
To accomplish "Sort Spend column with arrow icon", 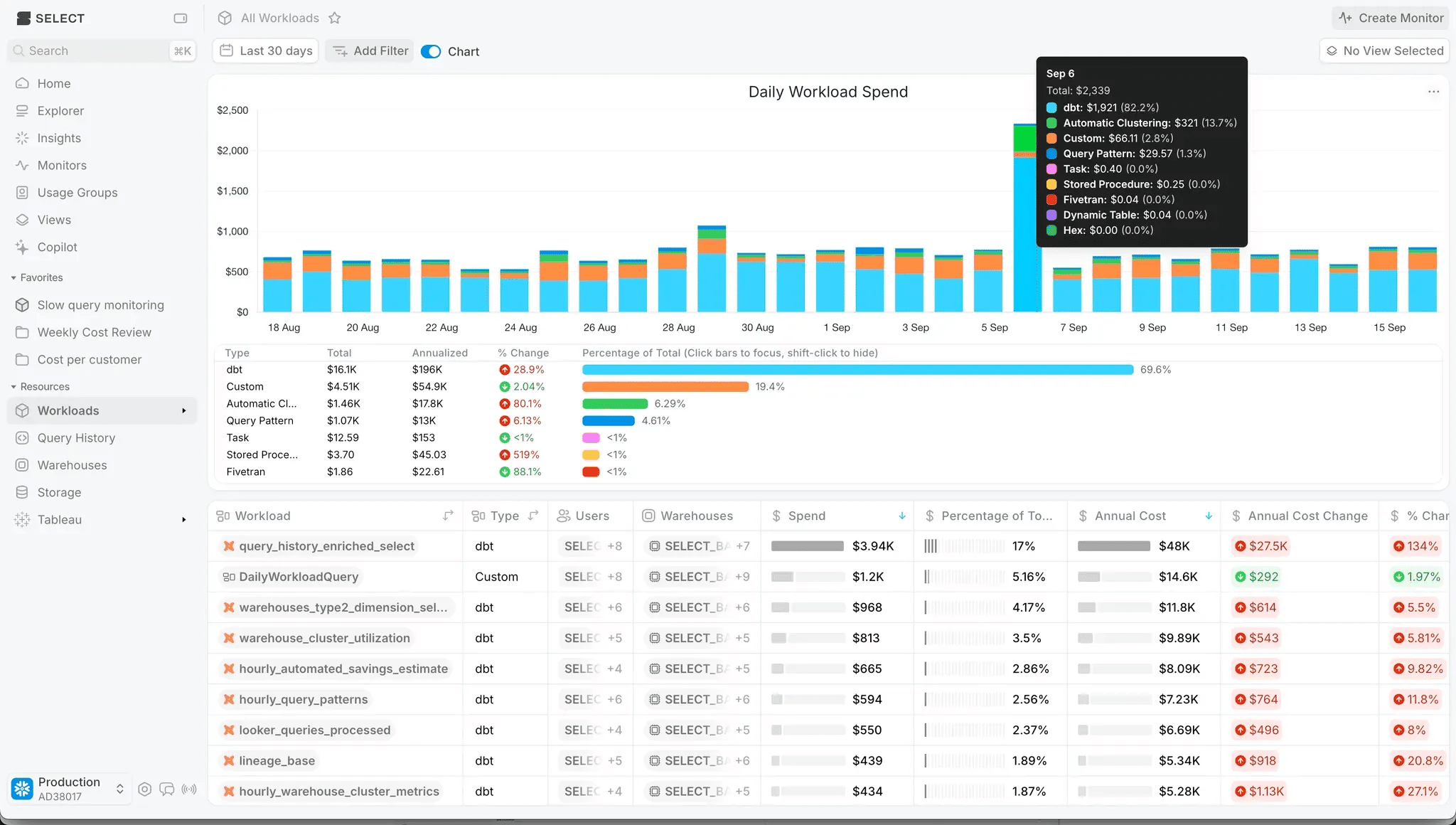I will [901, 516].
